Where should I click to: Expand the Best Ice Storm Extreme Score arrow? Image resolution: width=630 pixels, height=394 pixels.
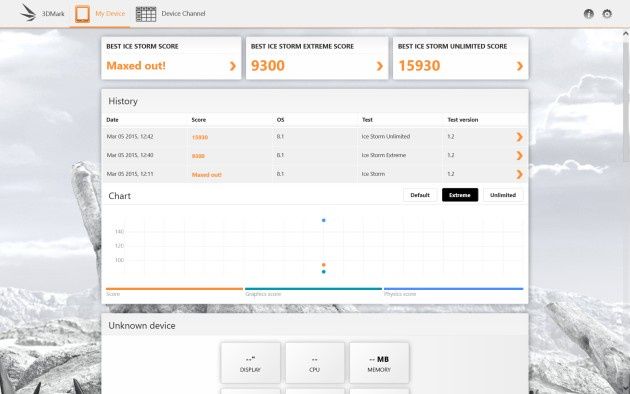(x=380, y=66)
